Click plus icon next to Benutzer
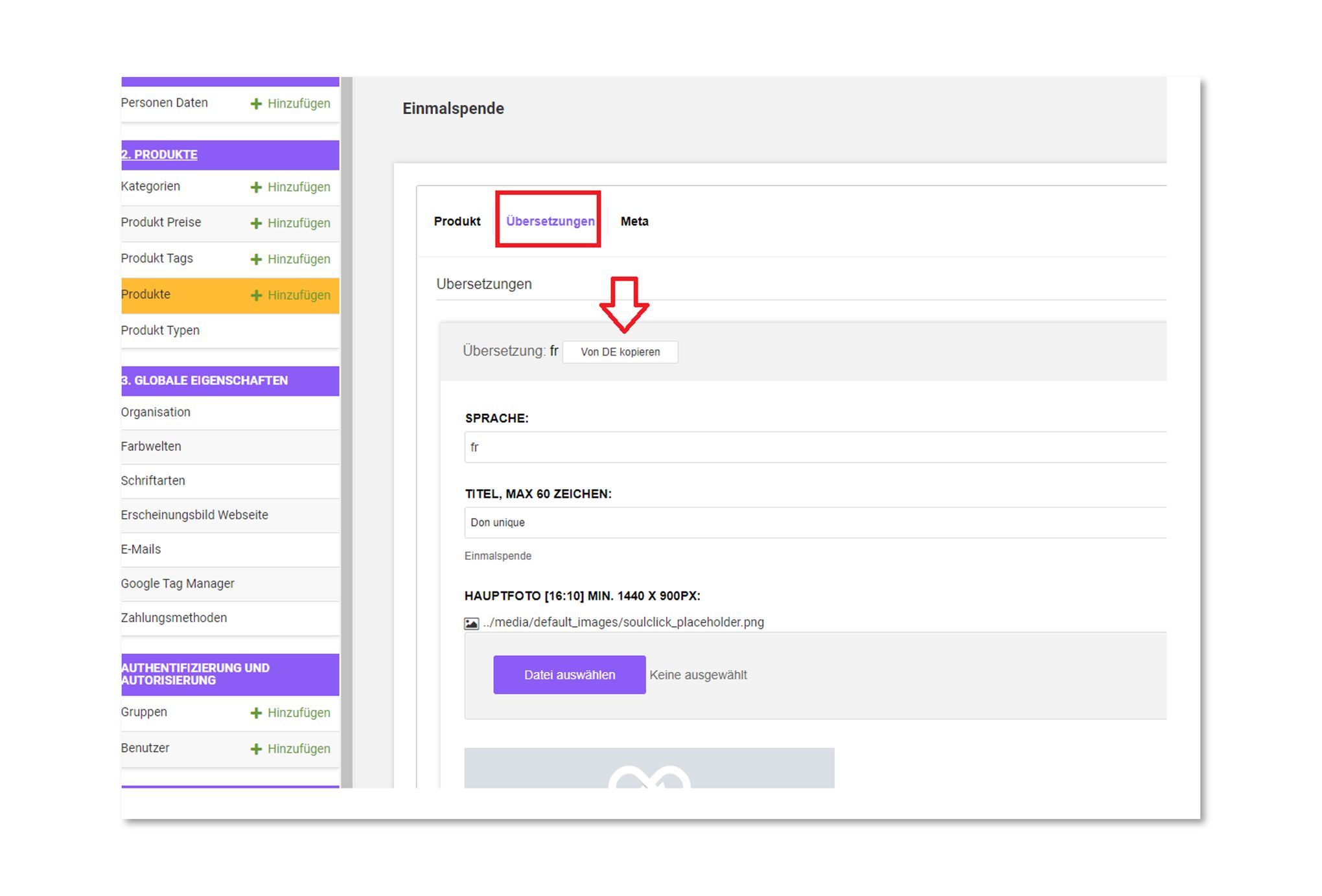The image size is (1322, 896). click(256, 749)
